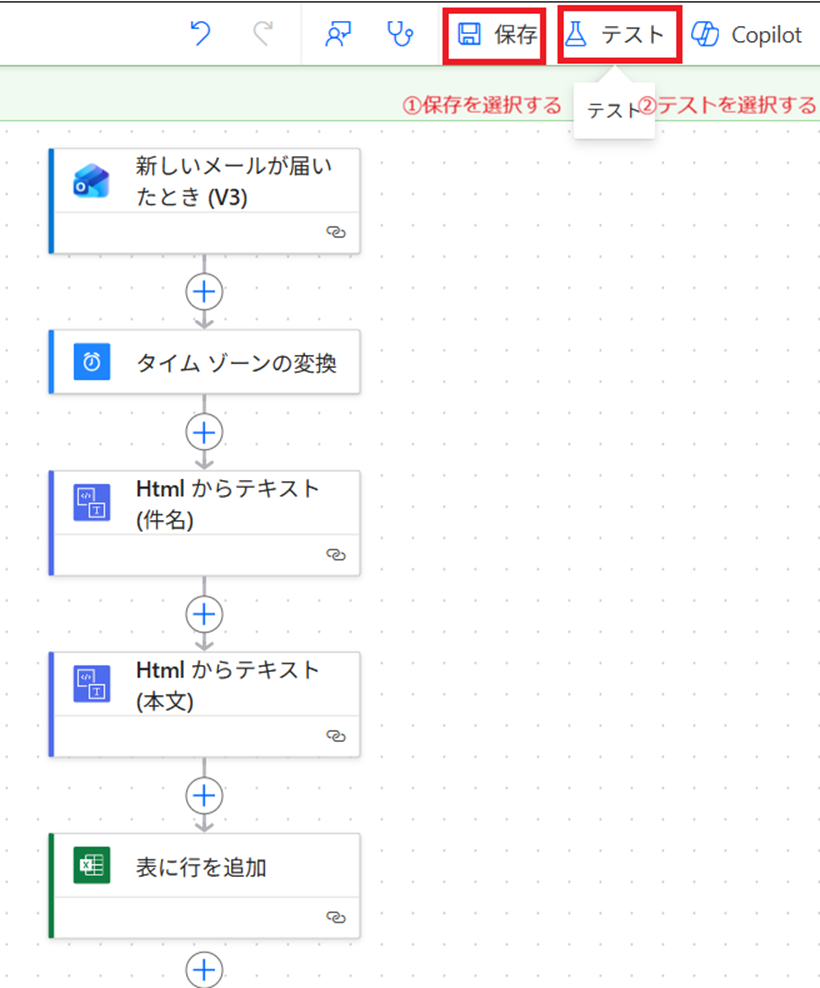The height and width of the screenshot is (988, 820).
Task: Click the Html からテキスト (件名) action icon
Action: click(92, 502)
